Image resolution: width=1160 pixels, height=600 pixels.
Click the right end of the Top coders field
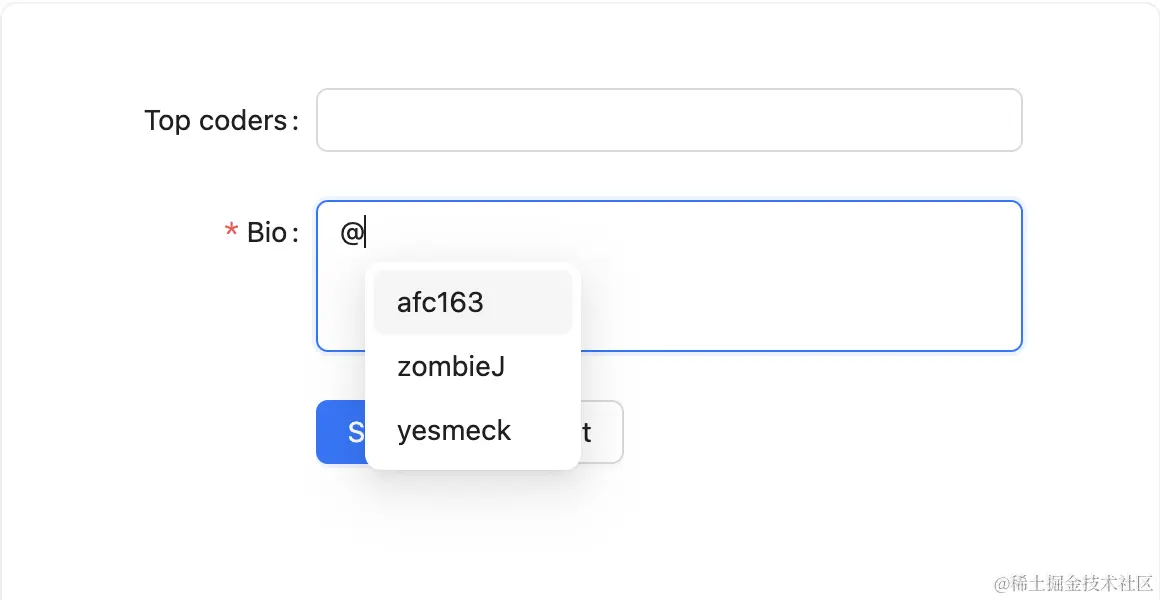[x=990, y=120]
